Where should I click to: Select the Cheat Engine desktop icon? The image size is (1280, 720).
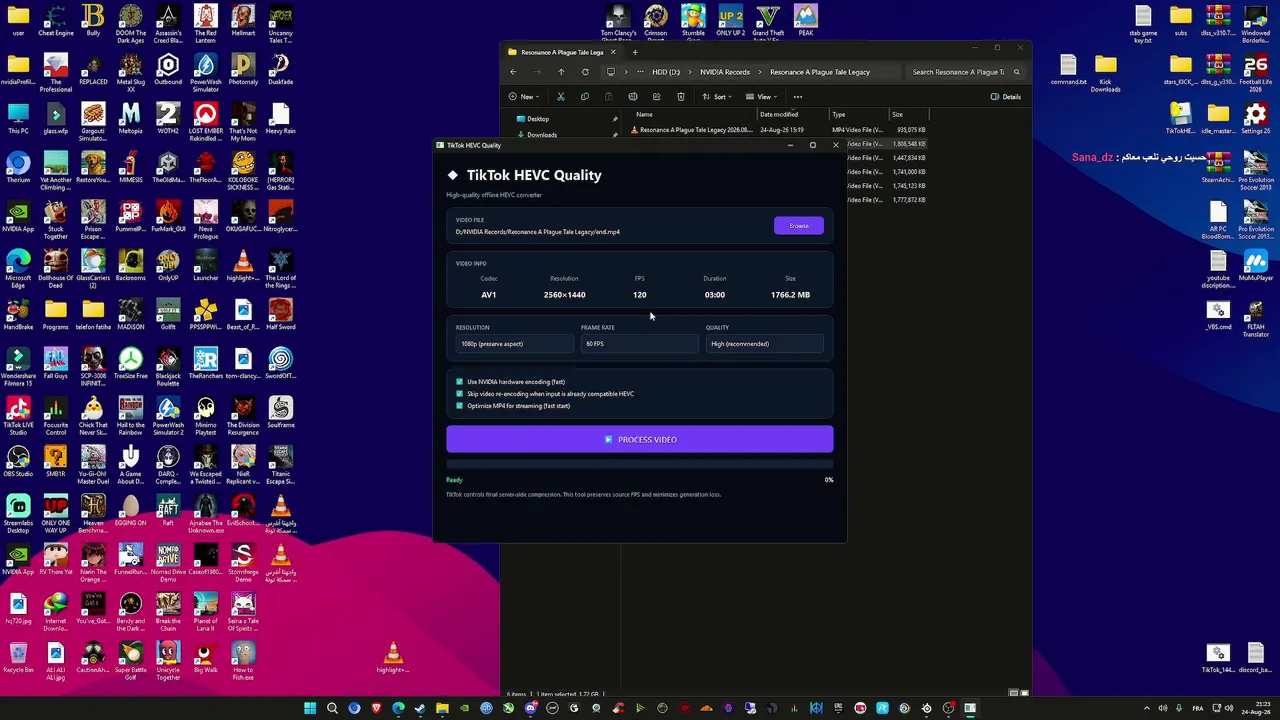[x=56, y=21]
